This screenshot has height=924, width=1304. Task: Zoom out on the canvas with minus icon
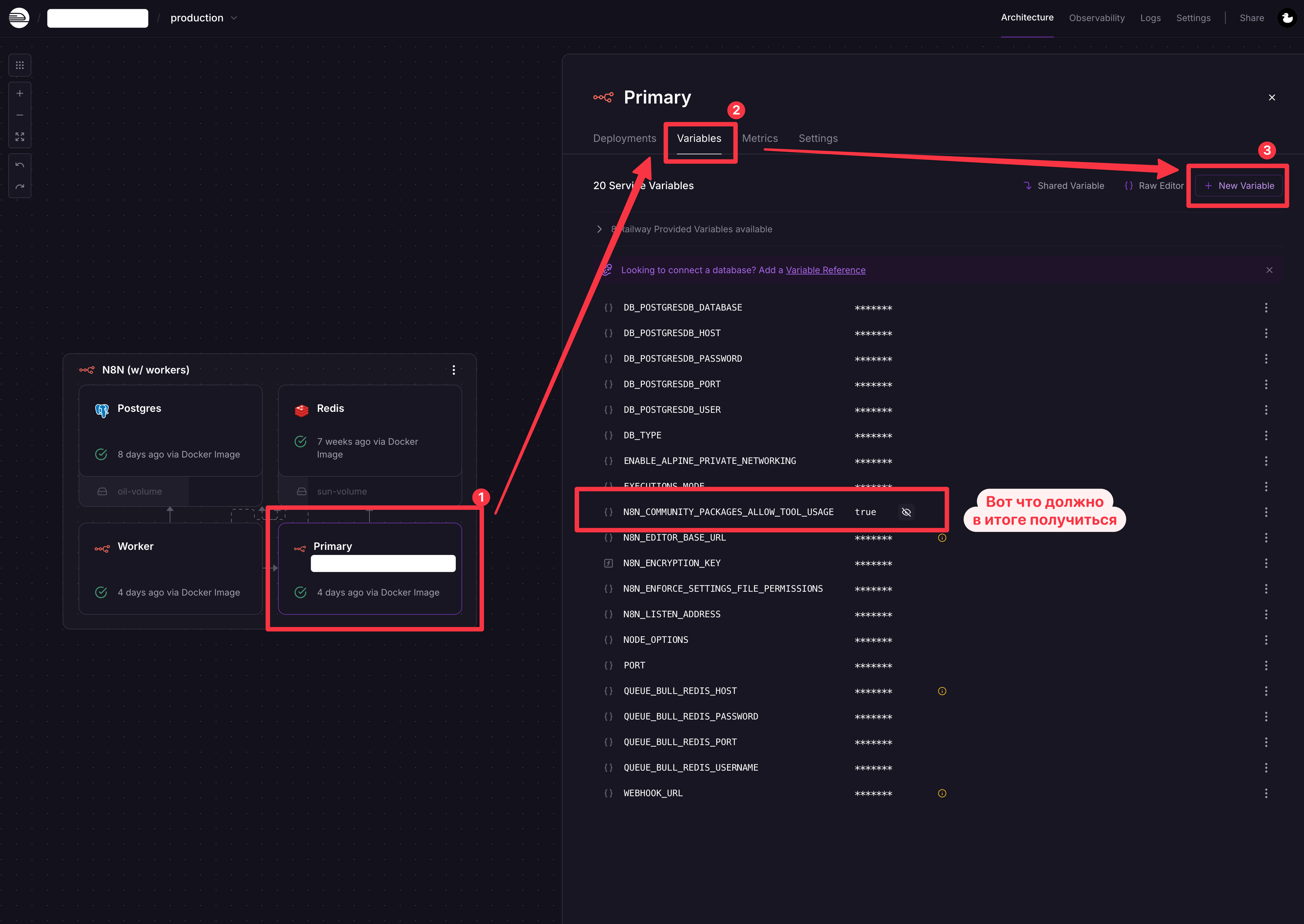click(20, 115)
